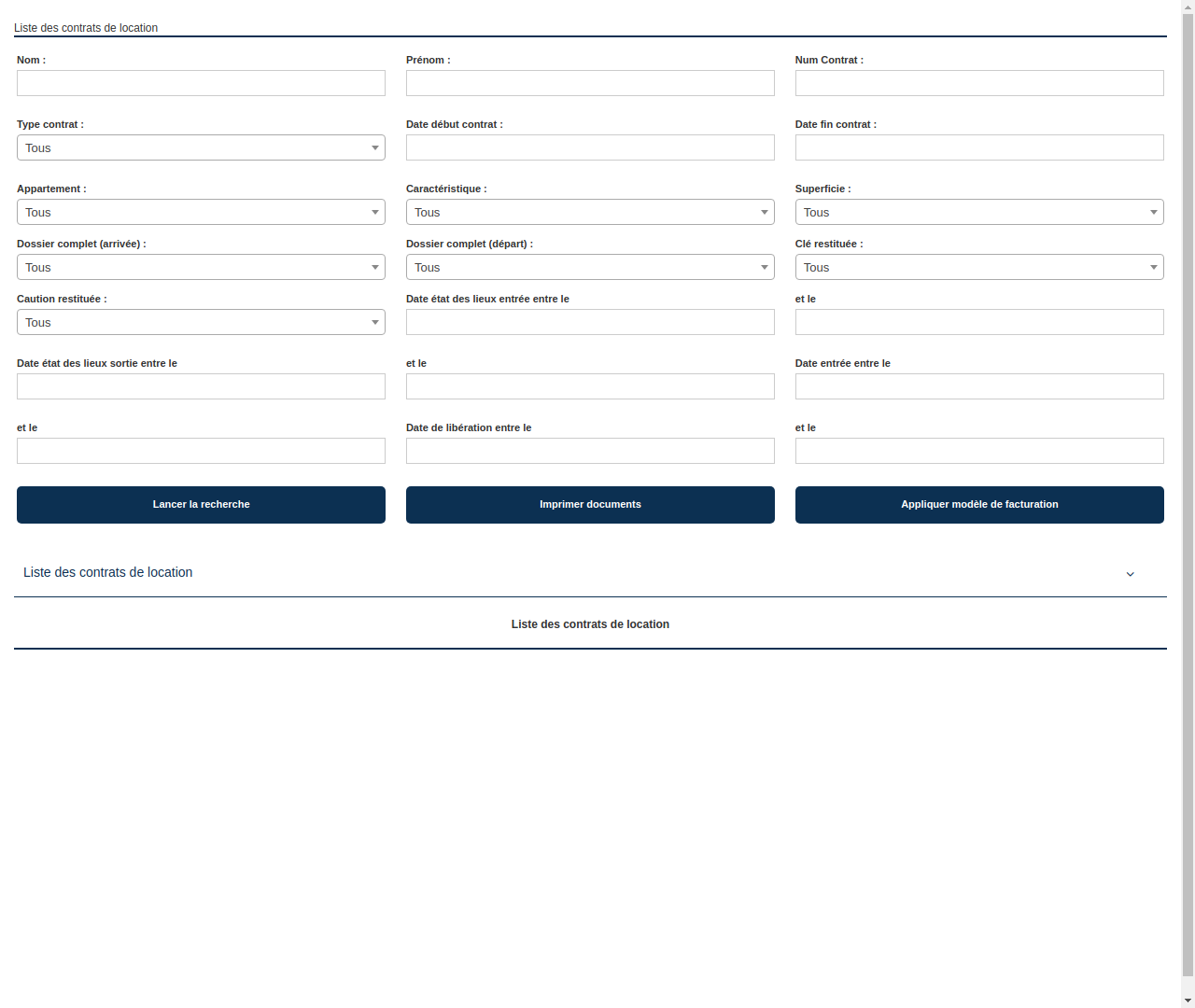Open the Superficie dropdown

[x=978, y=212]
